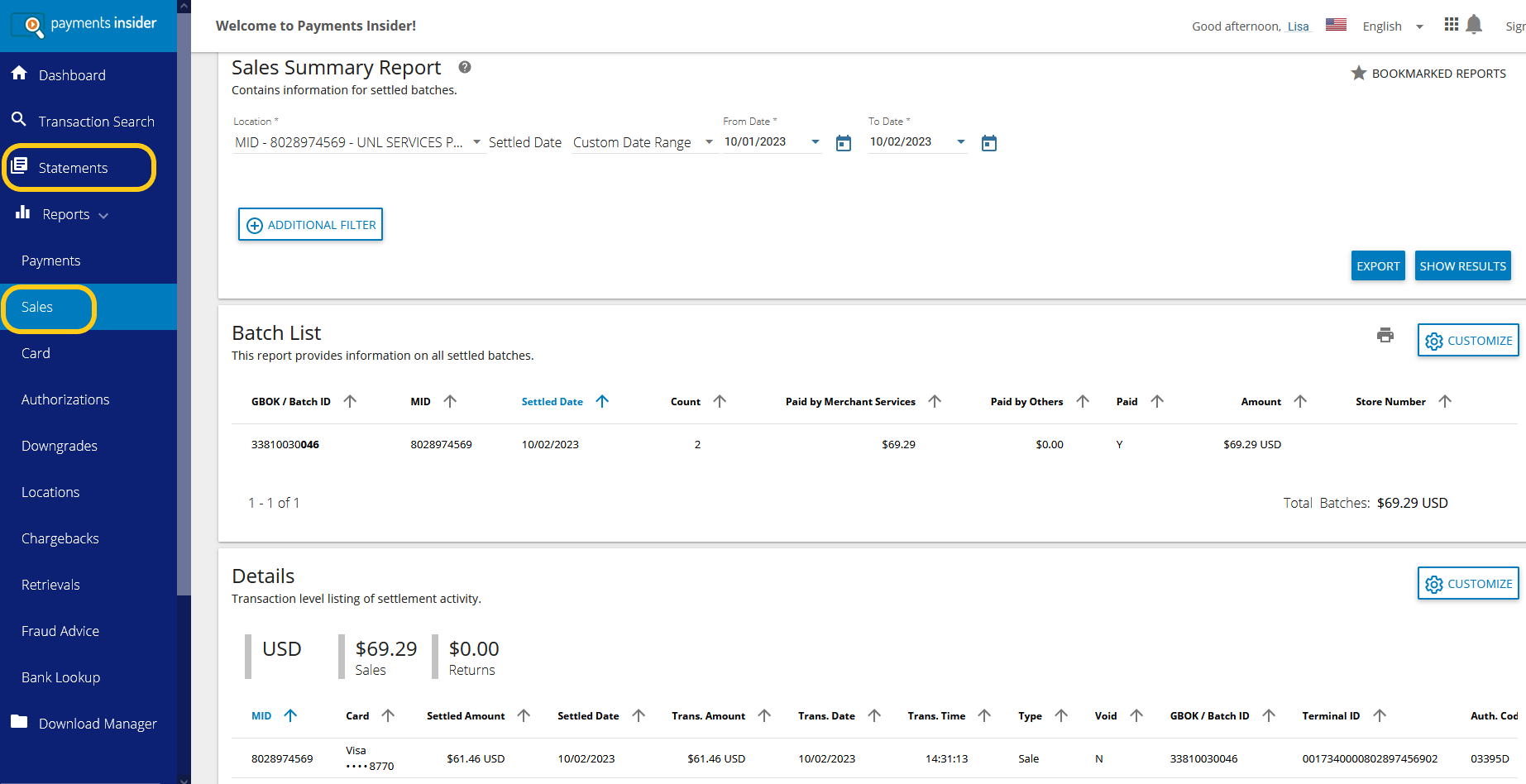
Task: Open the apps grid icon
Action: (1451, 24)
